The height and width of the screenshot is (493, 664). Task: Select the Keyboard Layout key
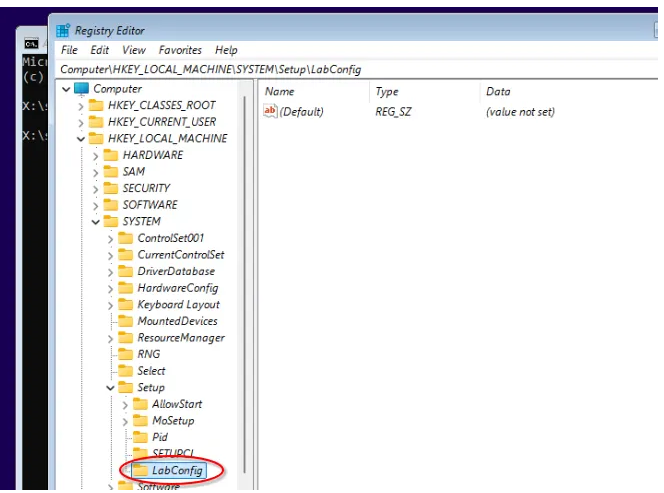tap(178, 304)
